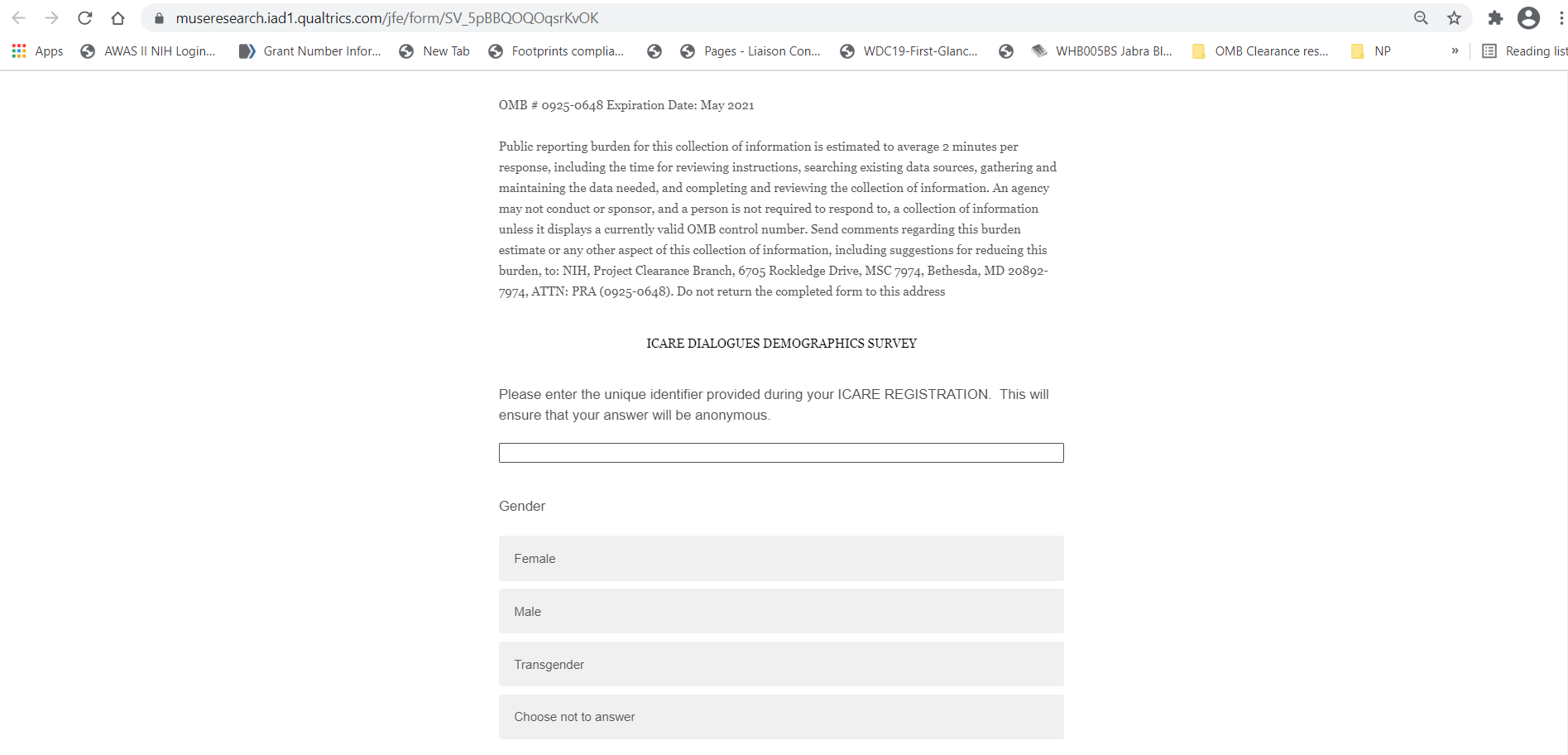Open the OMB Clearance res... bookmark folder

(1260, 51)
